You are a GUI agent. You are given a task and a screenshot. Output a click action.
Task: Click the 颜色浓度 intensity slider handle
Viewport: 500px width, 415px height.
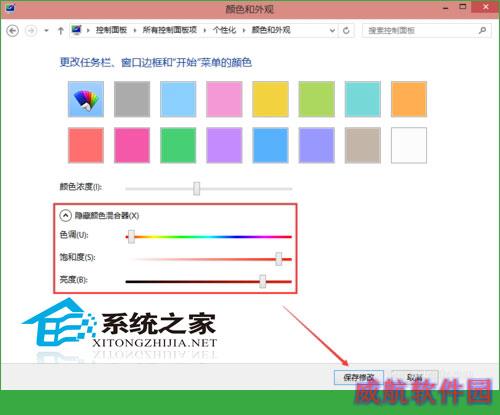point(197,189)
